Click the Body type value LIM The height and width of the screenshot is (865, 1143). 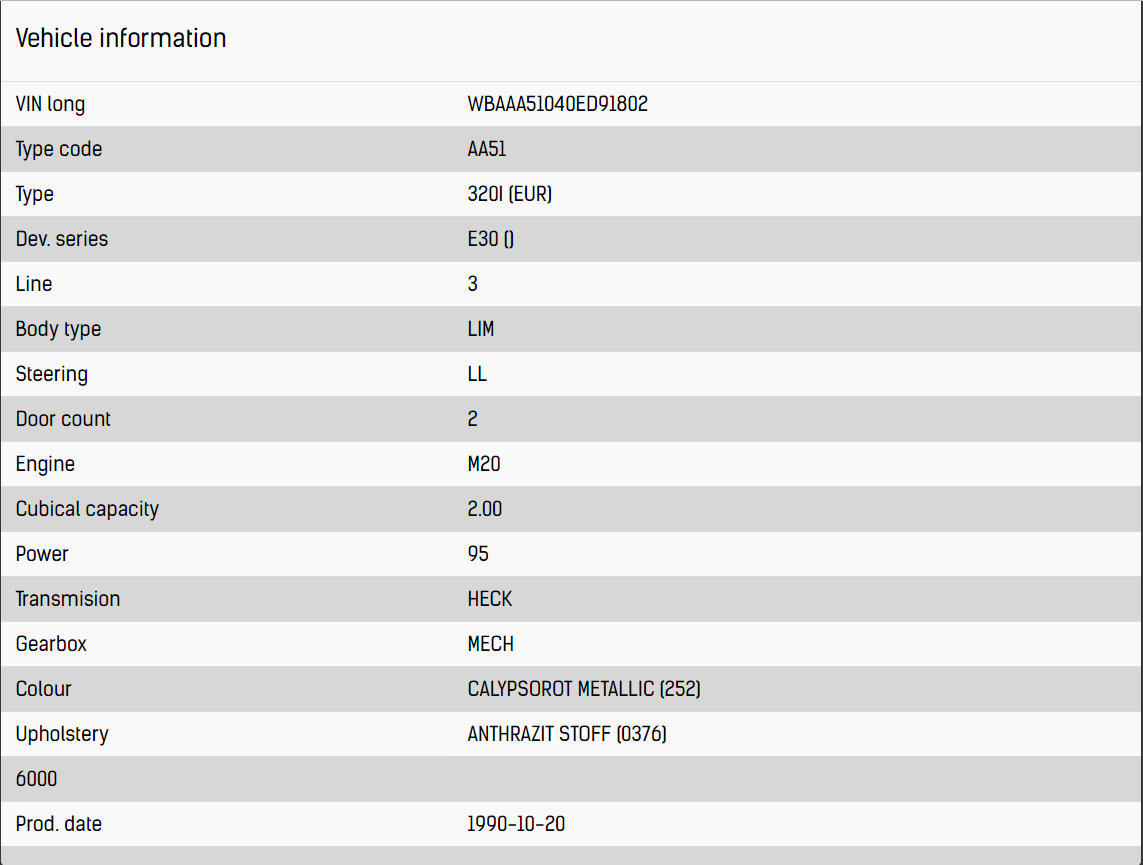click(481, 329)
